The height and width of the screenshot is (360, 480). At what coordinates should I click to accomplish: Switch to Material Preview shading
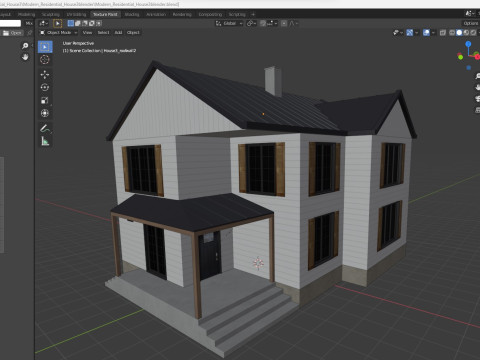pos(466,33)
